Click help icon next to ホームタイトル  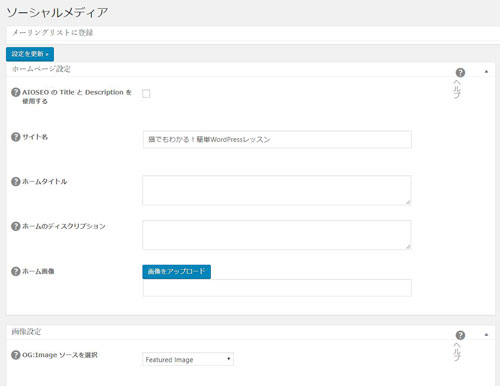tap(16, 181)
